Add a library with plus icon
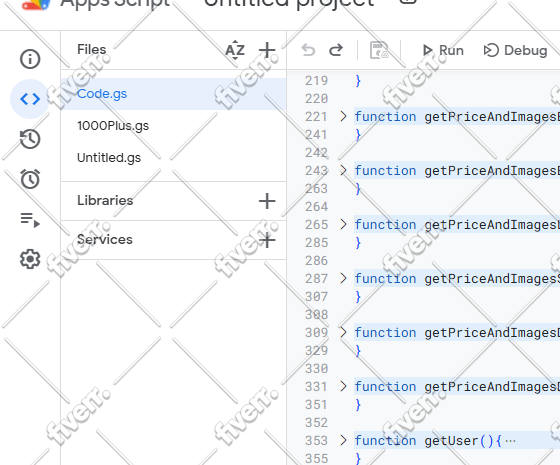Screen dimensions: 560x465 pyautogui.click(x=267, y=201)
